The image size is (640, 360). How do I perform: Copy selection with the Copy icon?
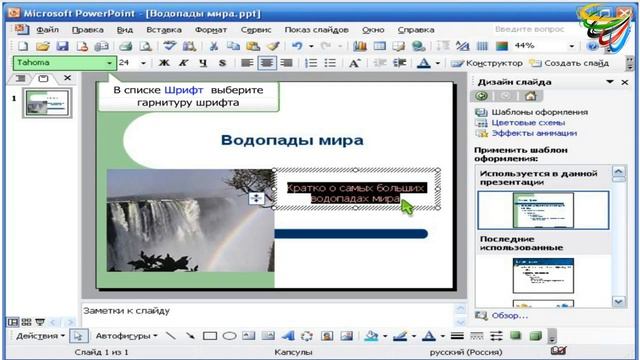coord(233,46)
